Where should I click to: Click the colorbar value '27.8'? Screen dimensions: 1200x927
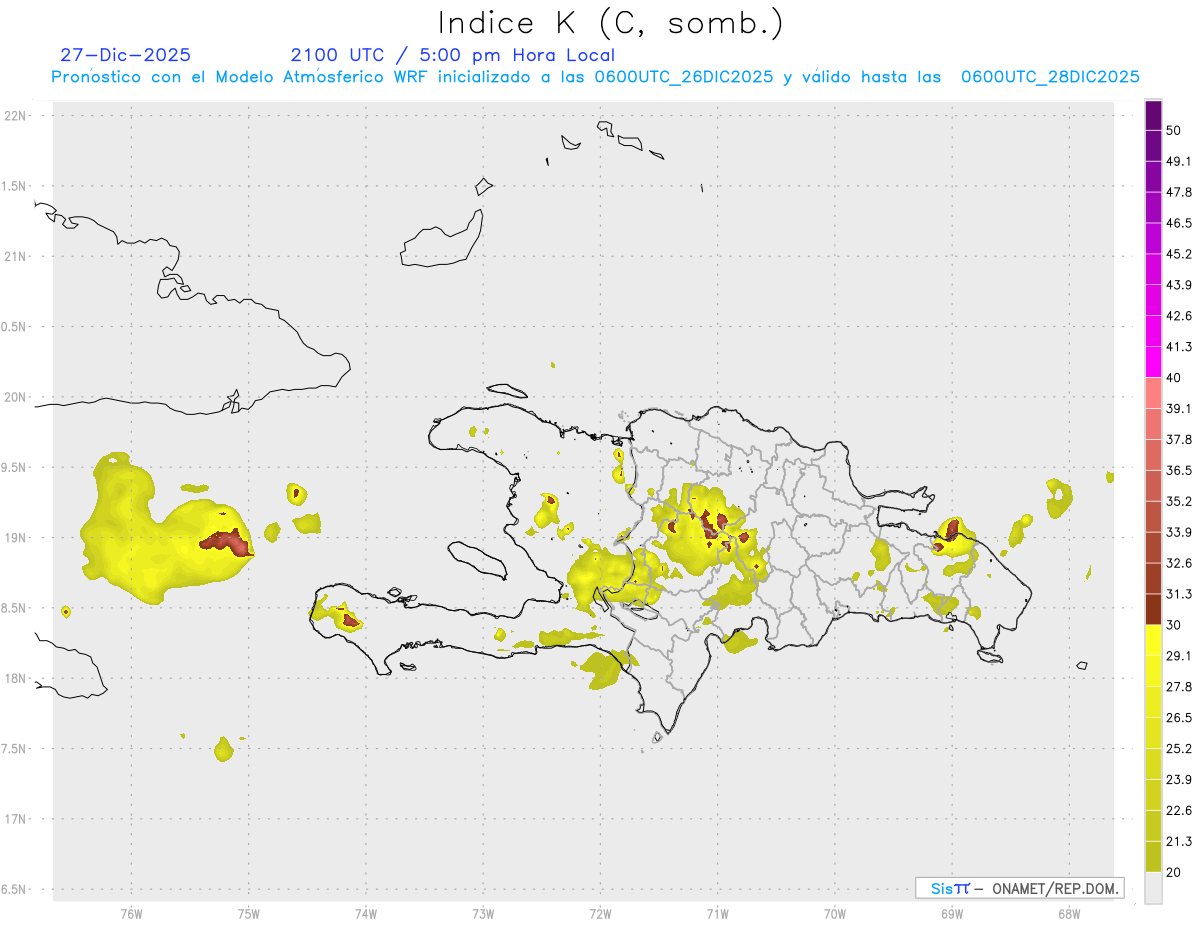[x=1179, y=687]
